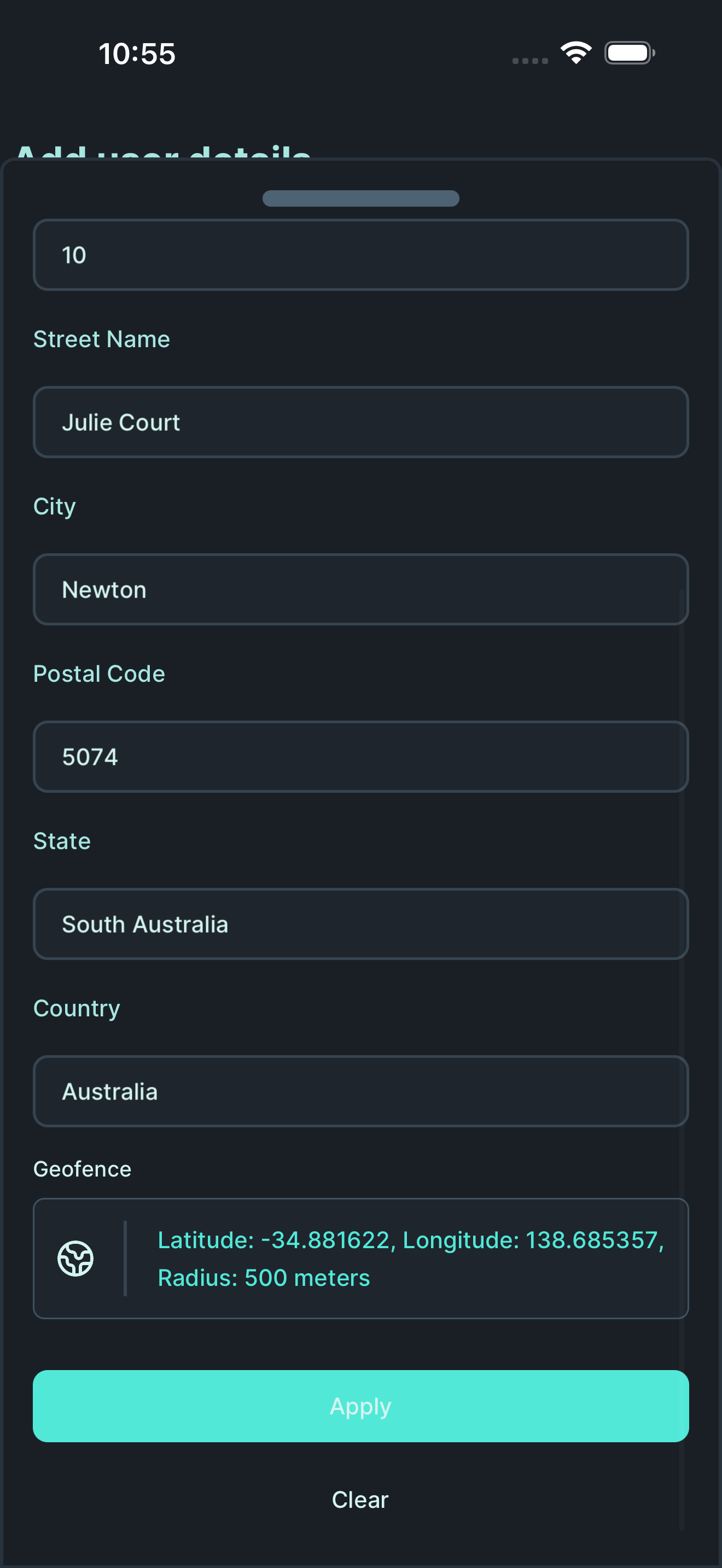Select the Postal Code field showing 5074
The height and width of the screenshot is (1568, 722).
360,757
